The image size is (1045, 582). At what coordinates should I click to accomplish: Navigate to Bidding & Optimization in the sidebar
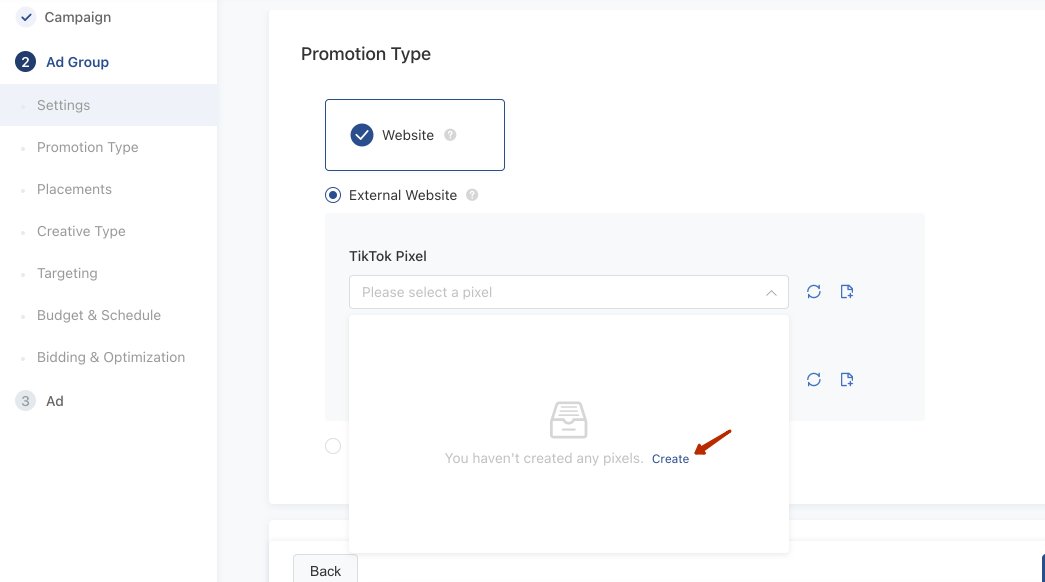click(111, 357)
